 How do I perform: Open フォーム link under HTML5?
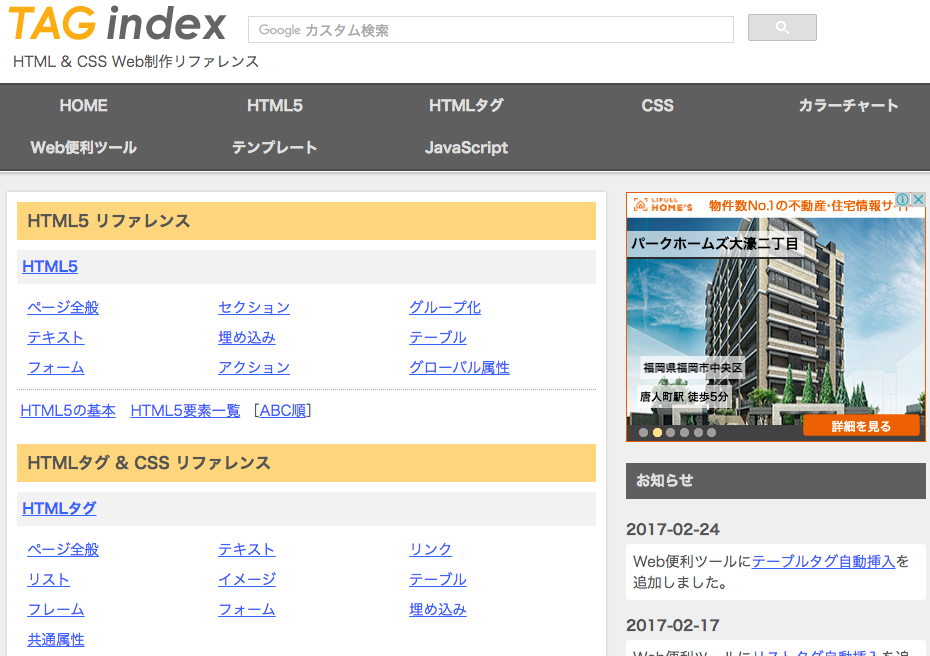coord(56,368)
